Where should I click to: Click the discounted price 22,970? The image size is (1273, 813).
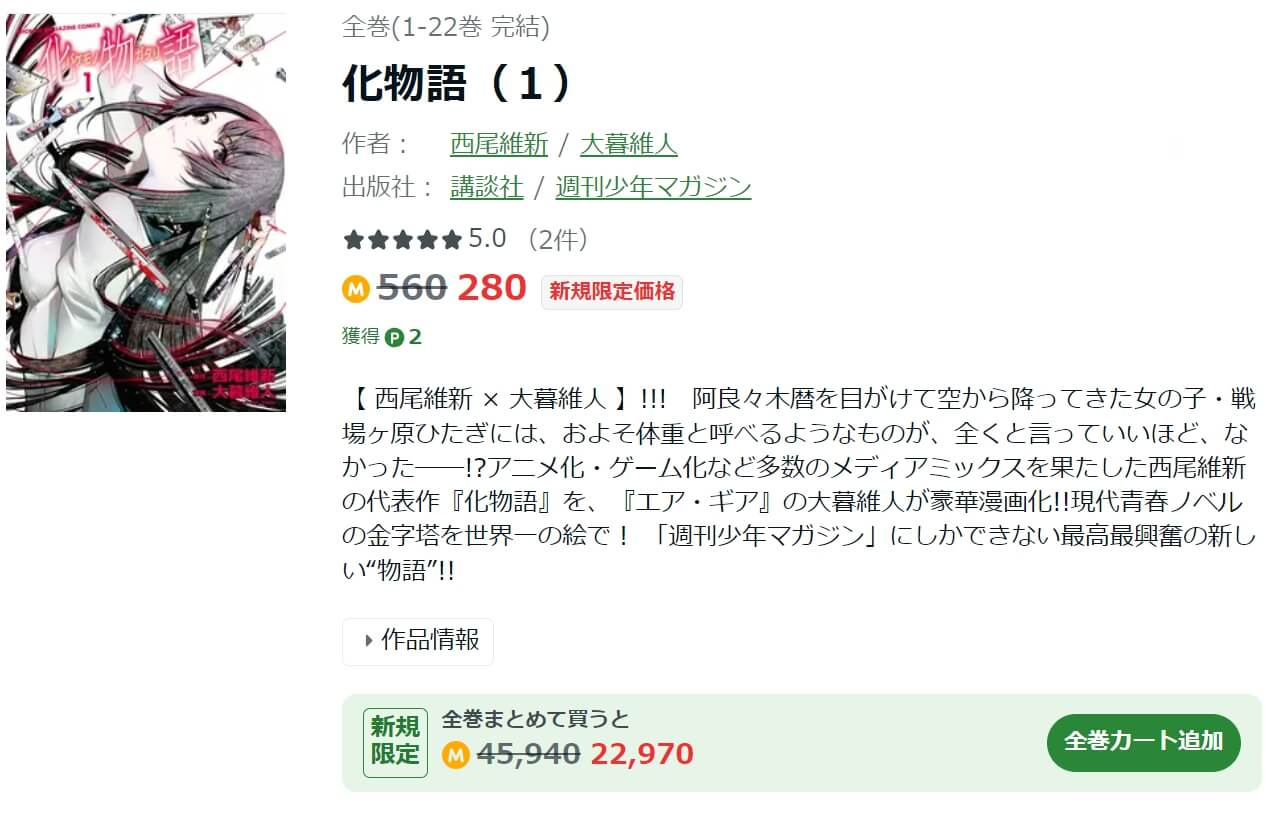pos(642,754)
